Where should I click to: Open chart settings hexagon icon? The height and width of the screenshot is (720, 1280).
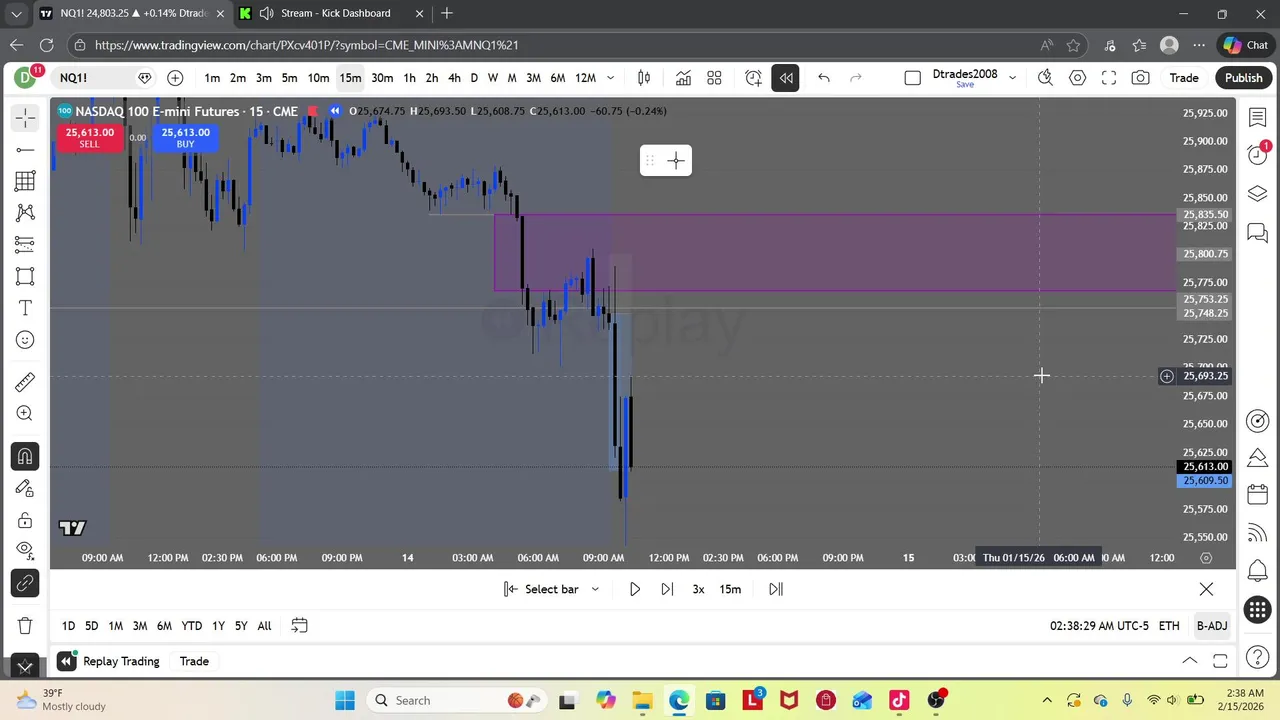1077,78
